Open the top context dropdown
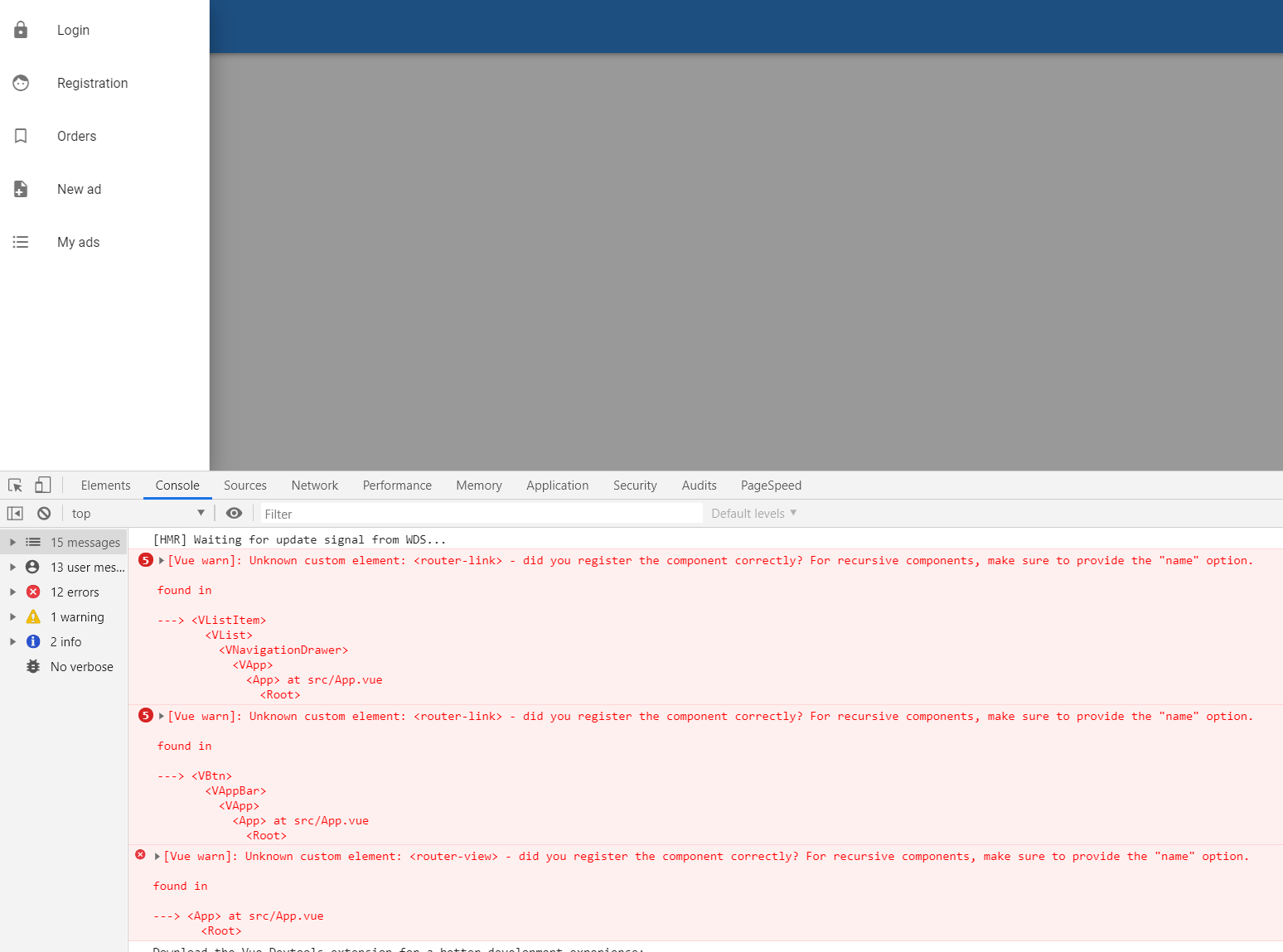Viewport: 1283px width, 952px height. pos(138,514)
